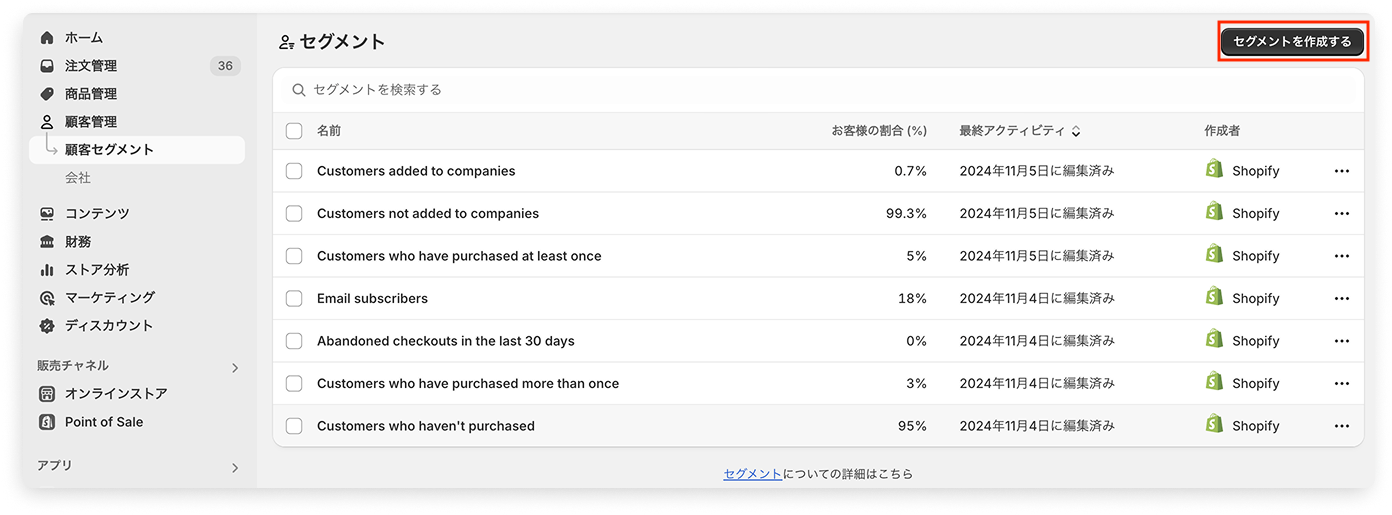Image resolution: width=1392 pixels, height=515 pixels.
Task: Expand the アプリ section chevron
Action: 235,467
